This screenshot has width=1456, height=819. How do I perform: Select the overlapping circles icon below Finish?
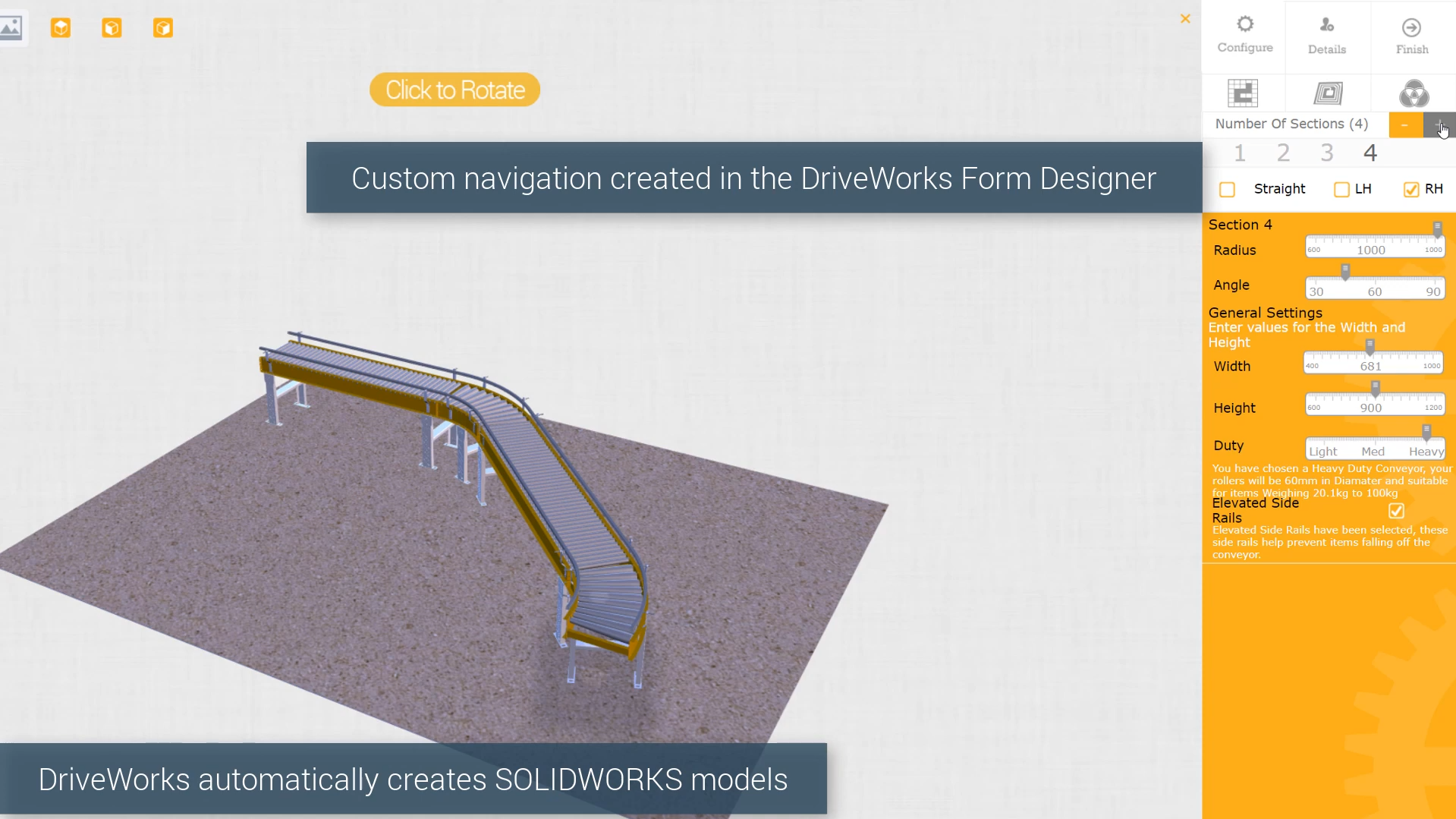(x=1414, y=93)
